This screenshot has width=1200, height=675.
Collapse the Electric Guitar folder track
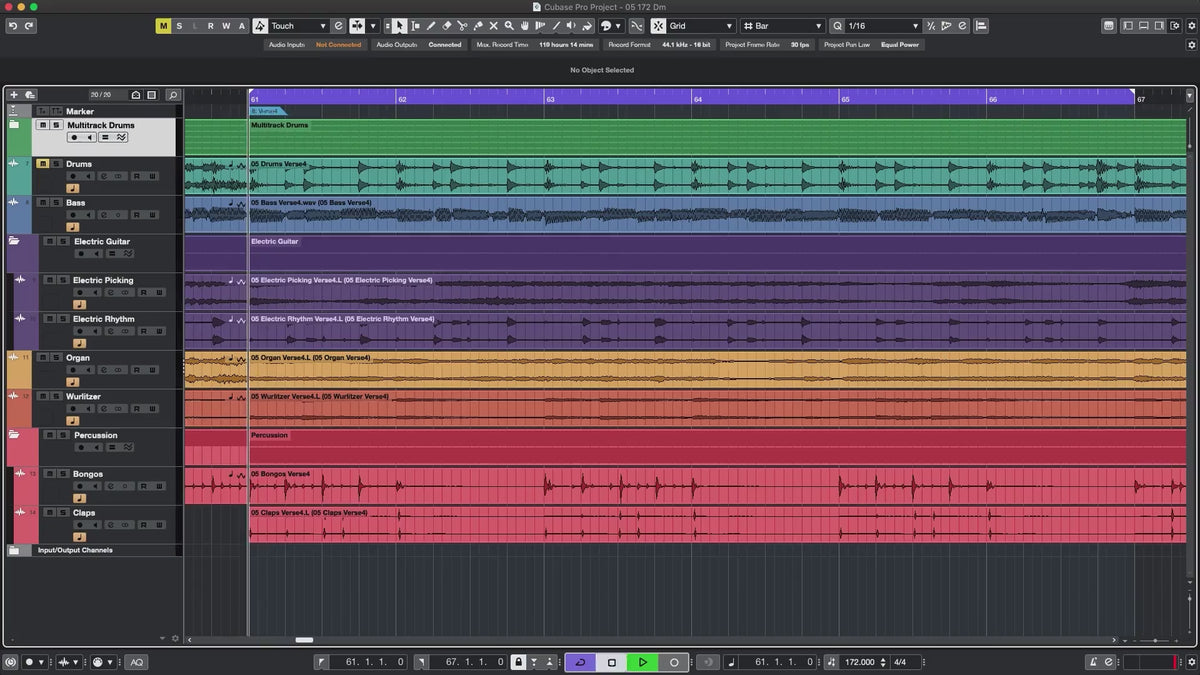14,242
